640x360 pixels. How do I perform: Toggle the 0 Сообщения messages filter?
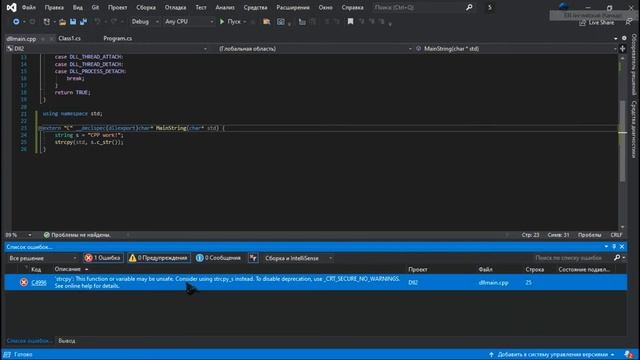[218, 258]
